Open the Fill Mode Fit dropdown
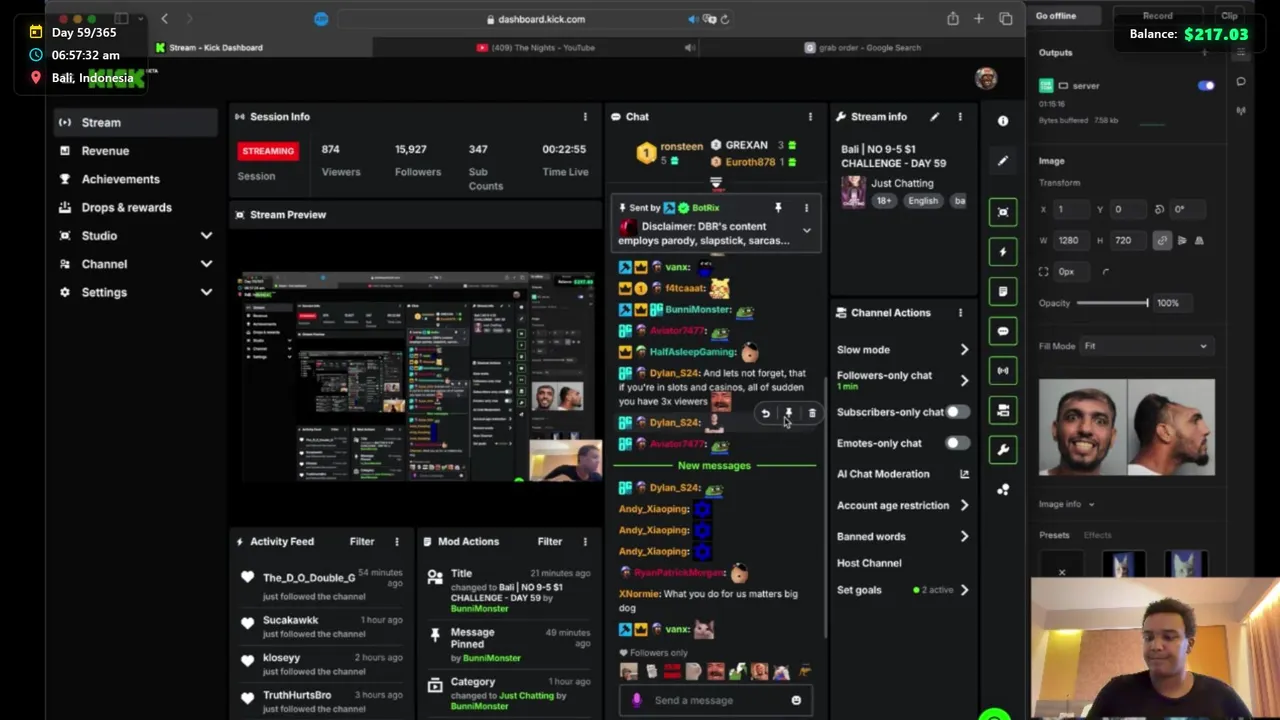Screen dimensions: 1280x720 click(x=1146, y=346)
